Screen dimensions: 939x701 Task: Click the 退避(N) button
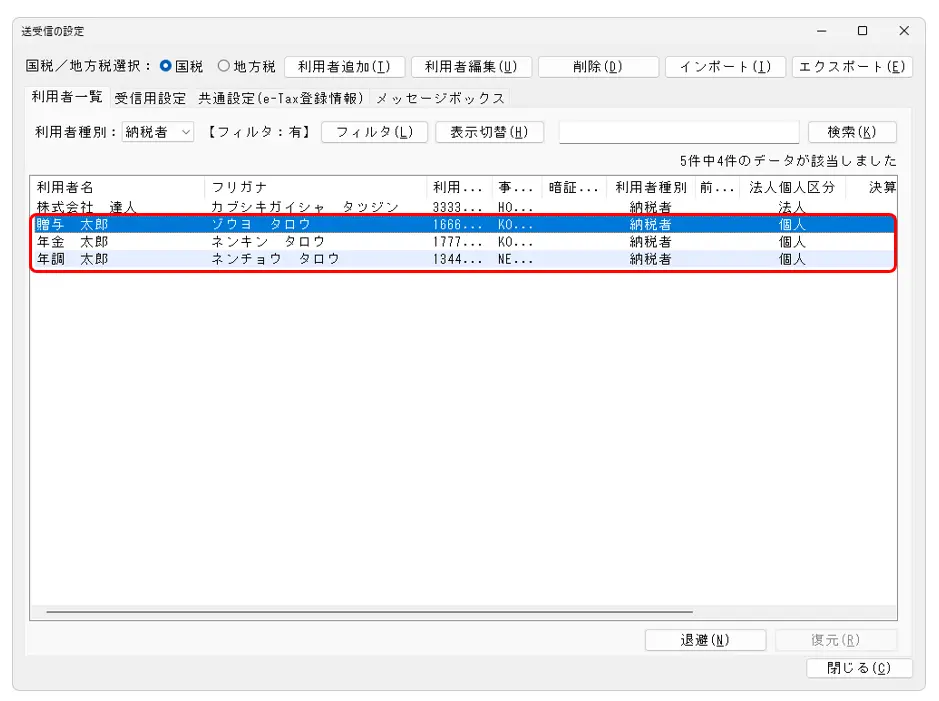point(706,641)
